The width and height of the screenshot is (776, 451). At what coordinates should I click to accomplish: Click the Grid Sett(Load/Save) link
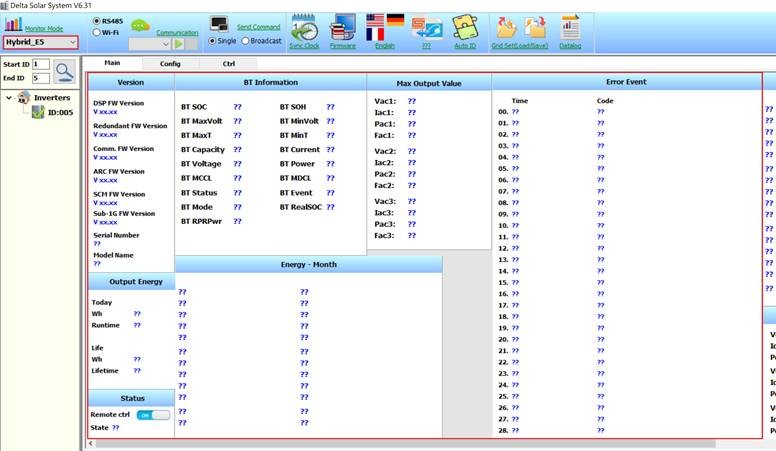pos(520,46)
